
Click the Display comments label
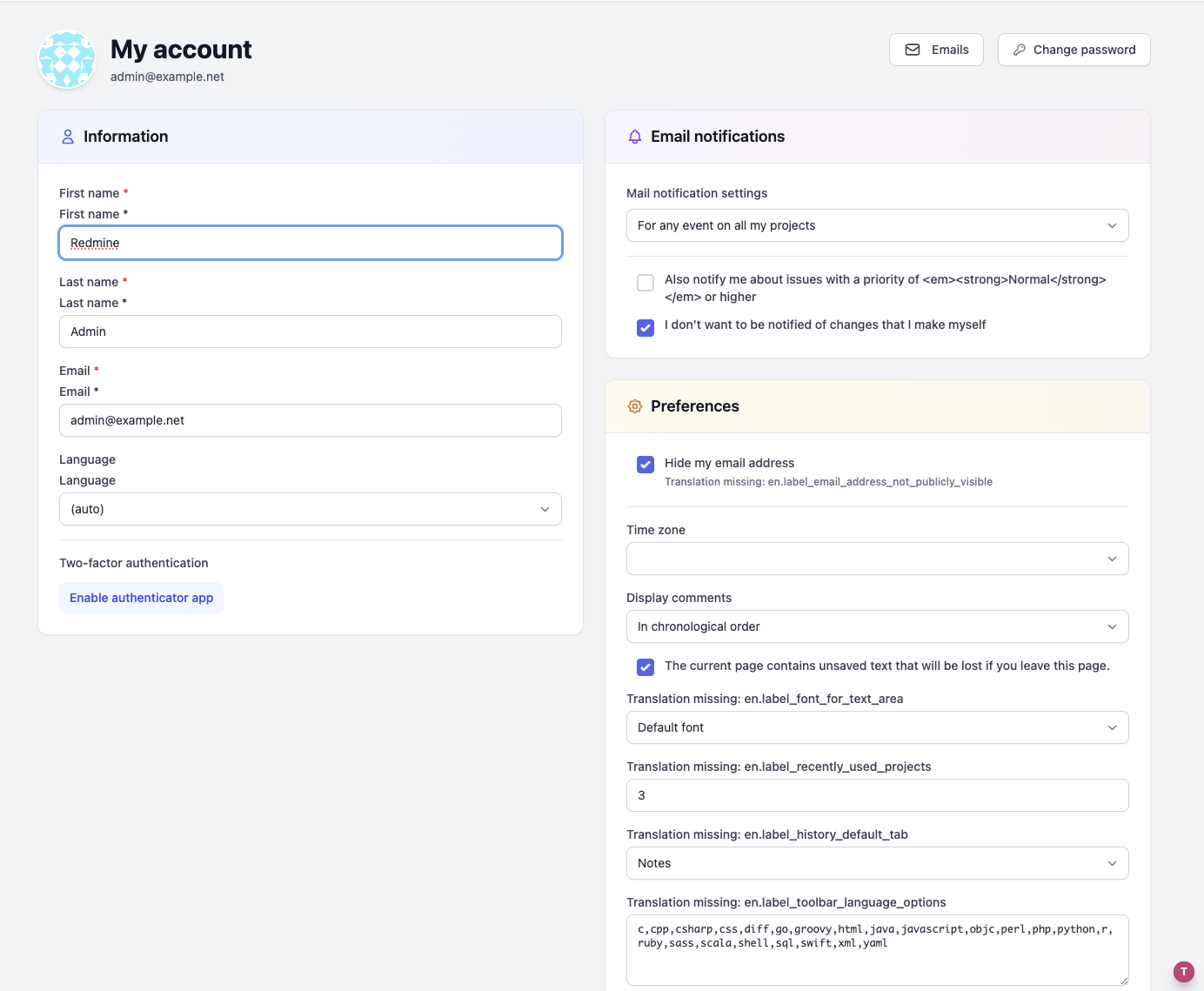(x=679, y=598)
